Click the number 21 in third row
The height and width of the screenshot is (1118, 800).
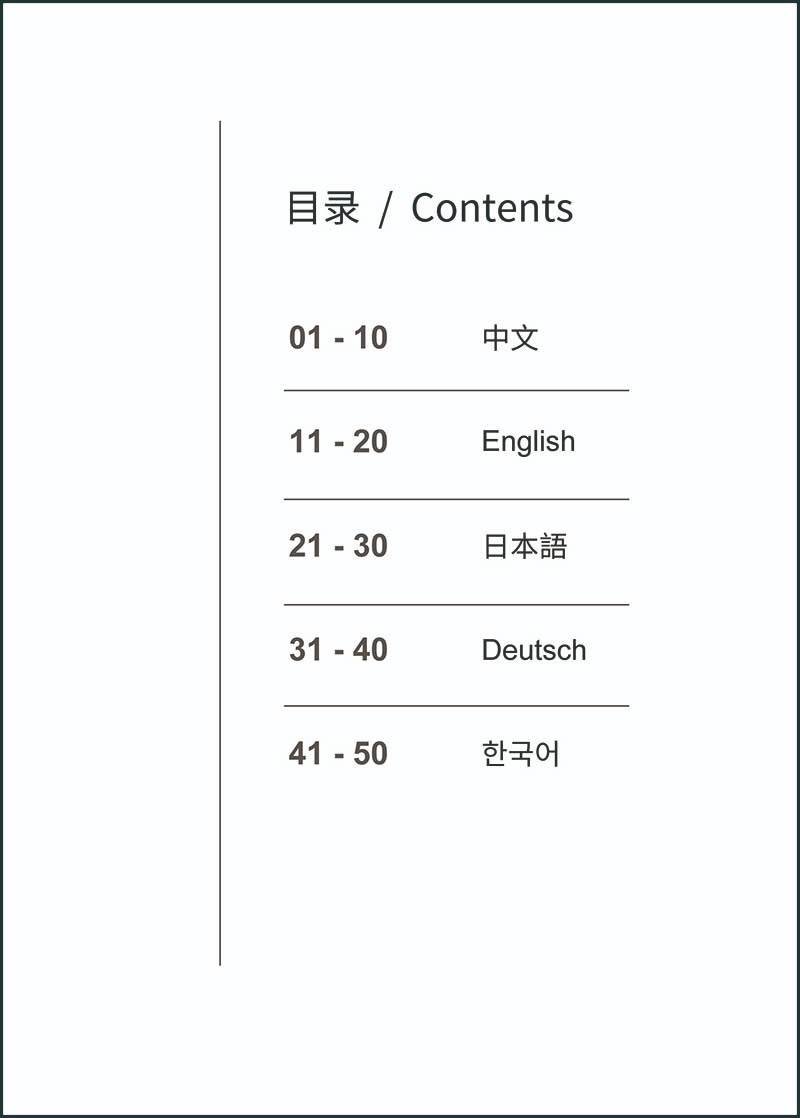(x=305, y=546)
